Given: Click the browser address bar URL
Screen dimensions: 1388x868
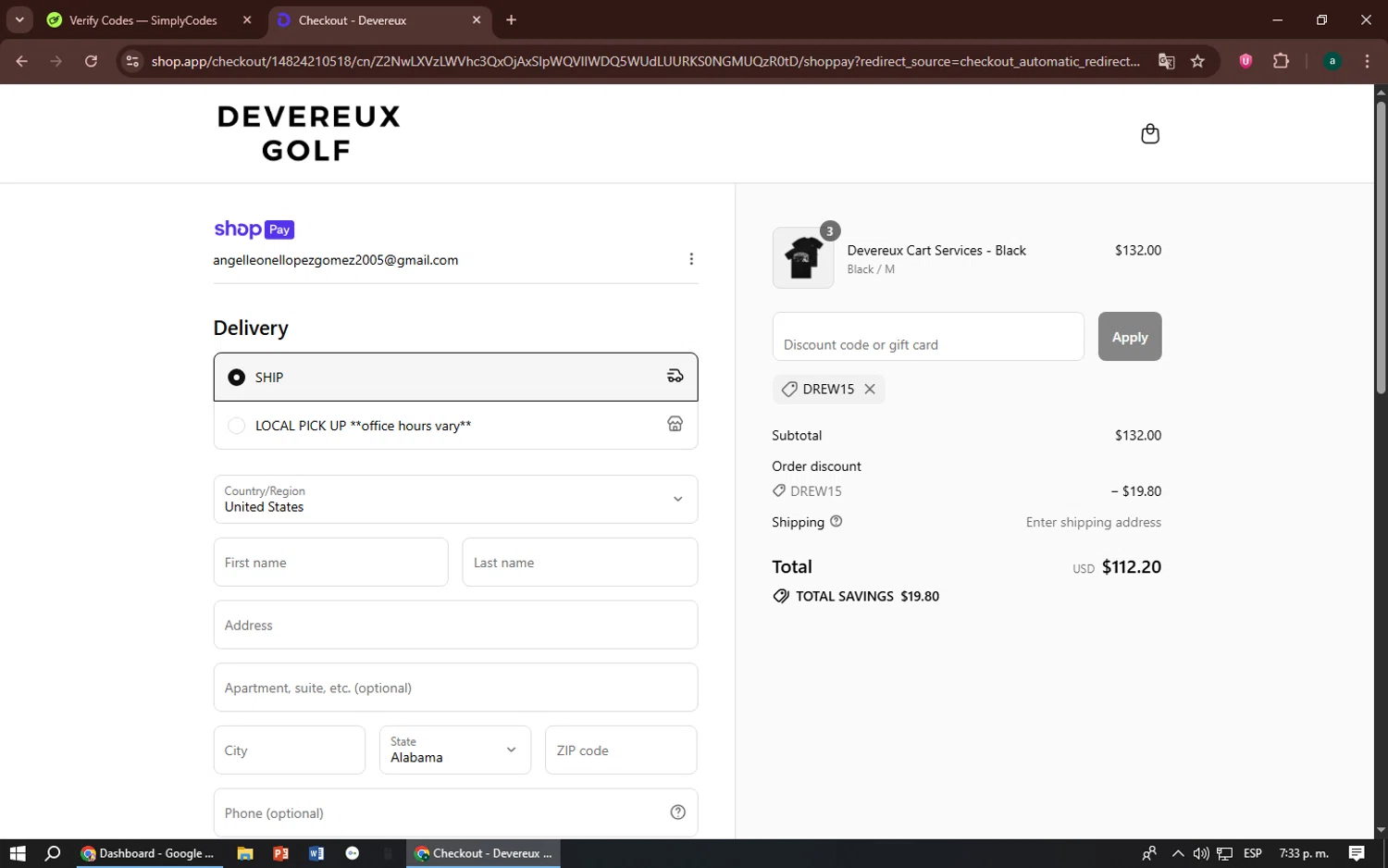Looking at the screenshot, I should [x=646, y=61].
